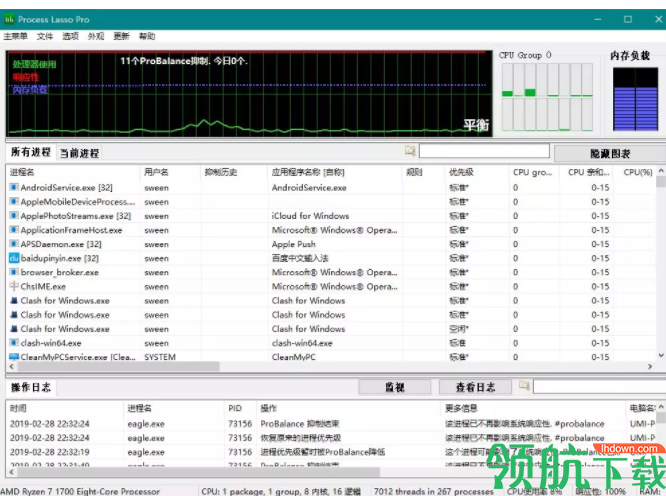
Task: Click the CleanMyPCService.exe monitor icon
Action: click(14, 357)
